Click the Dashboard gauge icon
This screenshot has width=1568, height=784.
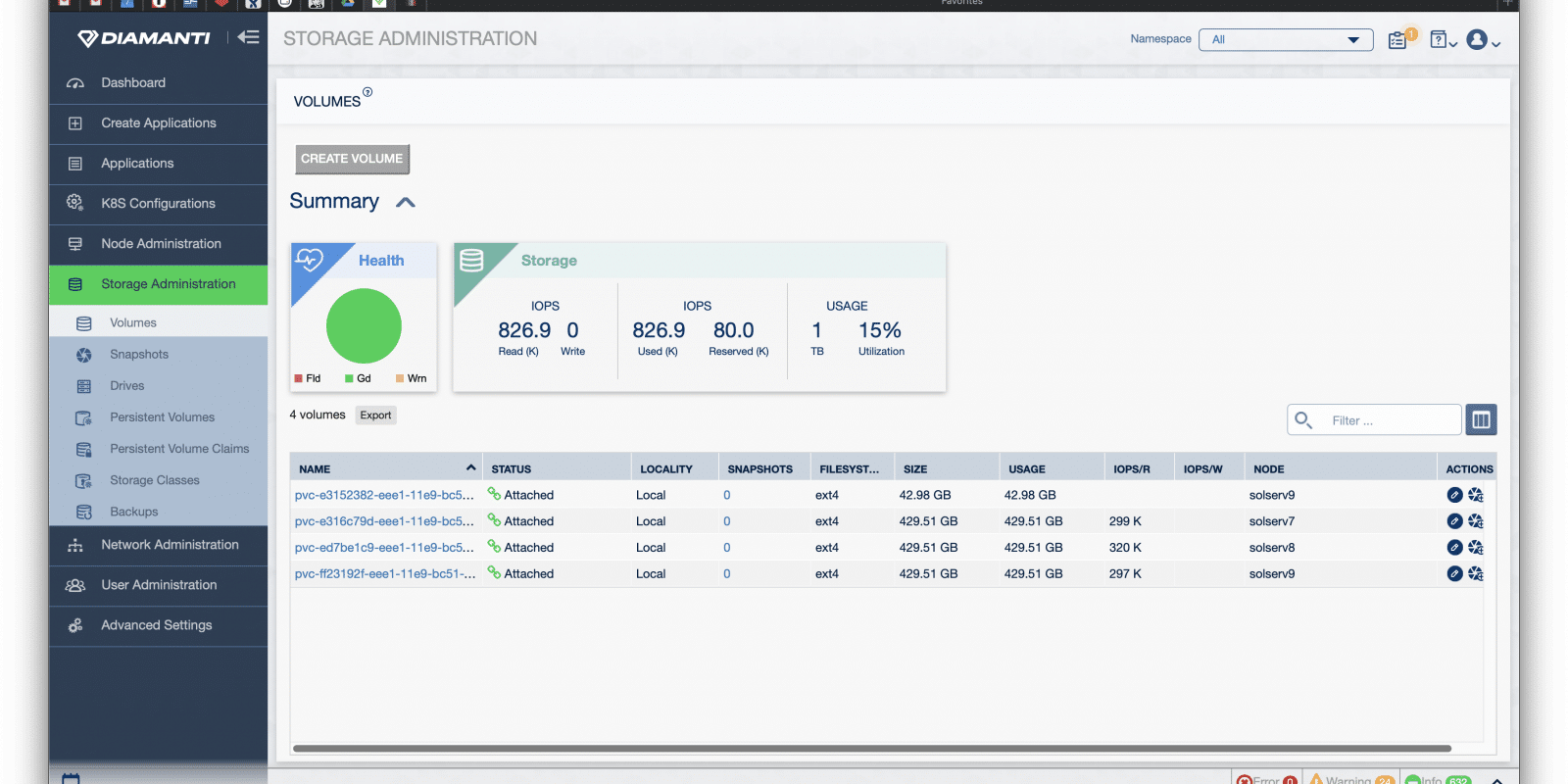tap(75, 83)
